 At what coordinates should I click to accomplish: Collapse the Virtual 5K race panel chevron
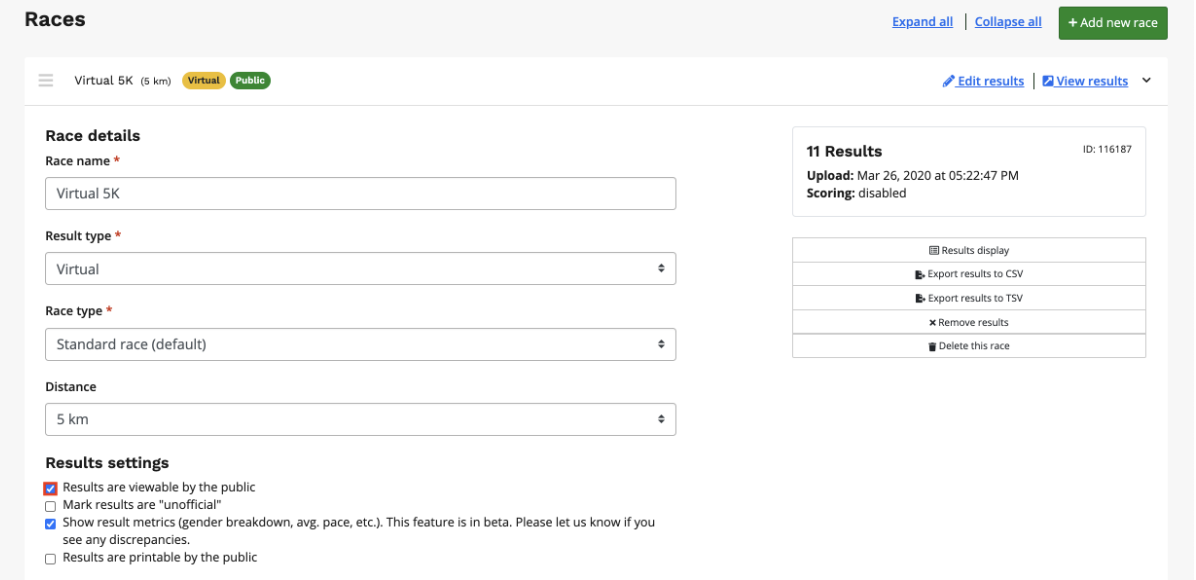pyautogui.click(x=1146, y=81)
